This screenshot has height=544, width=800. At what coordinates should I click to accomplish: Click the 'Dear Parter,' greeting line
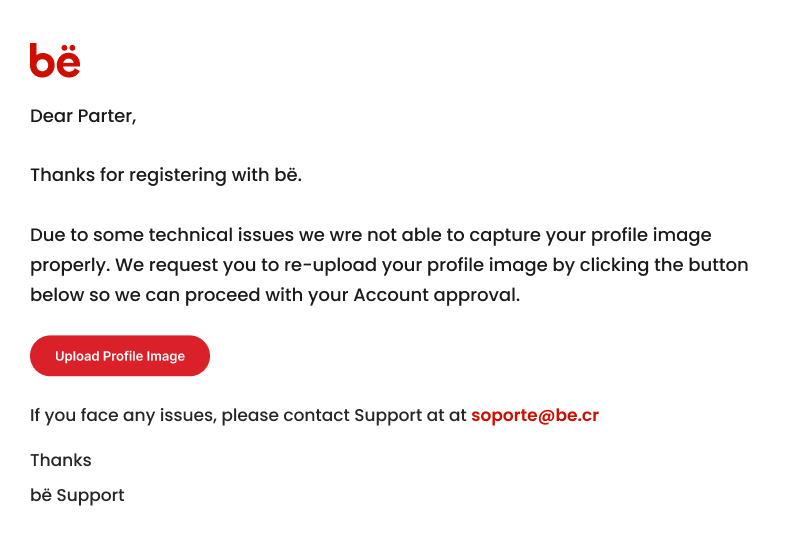83,116
